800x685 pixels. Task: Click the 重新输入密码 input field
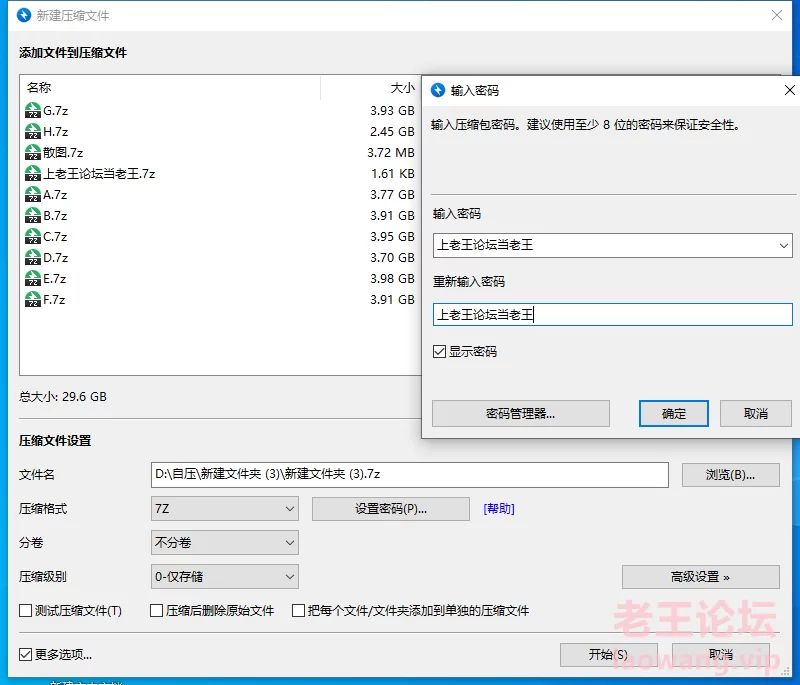pos(612,315)
